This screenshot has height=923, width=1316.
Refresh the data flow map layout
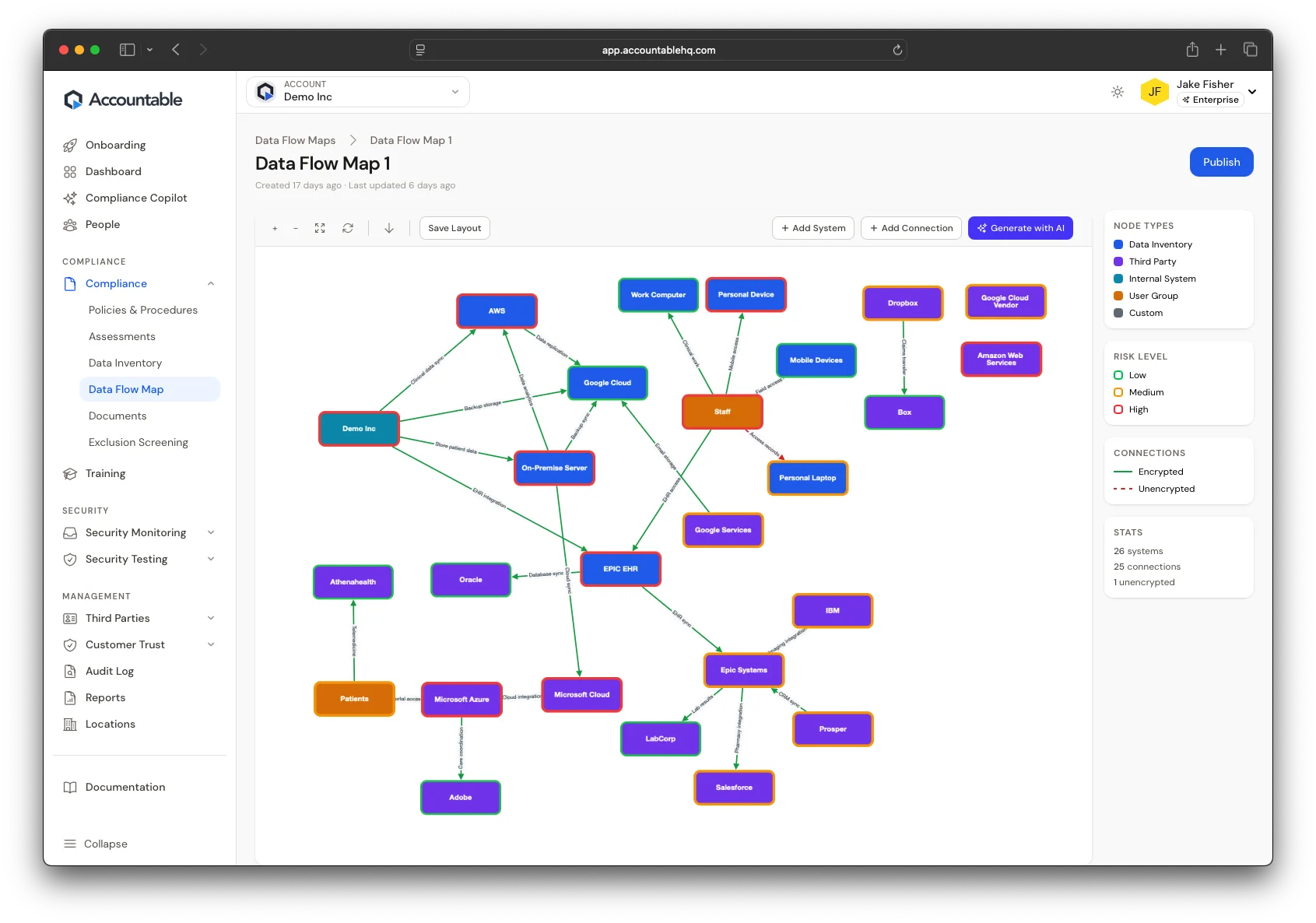tap(348, 228)
